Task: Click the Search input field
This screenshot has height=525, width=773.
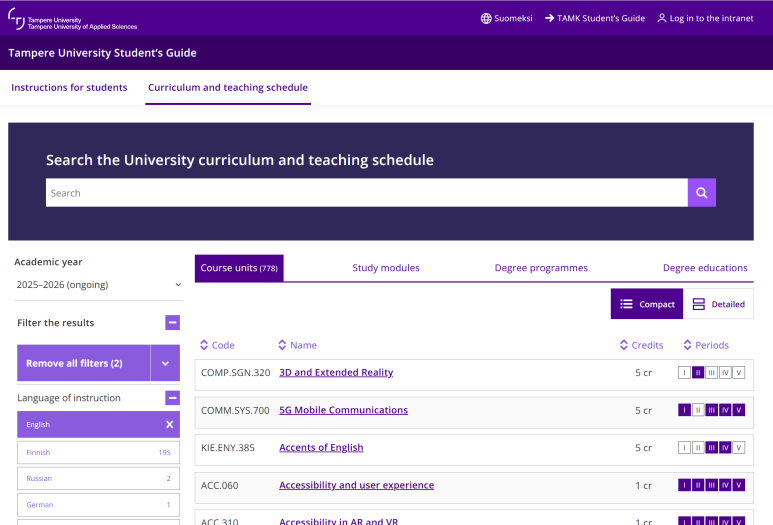Action: 367,193
